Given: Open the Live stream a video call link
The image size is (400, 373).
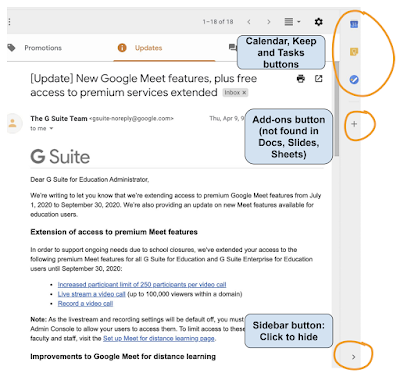Looking at the screenshot, I should point(91,294).
